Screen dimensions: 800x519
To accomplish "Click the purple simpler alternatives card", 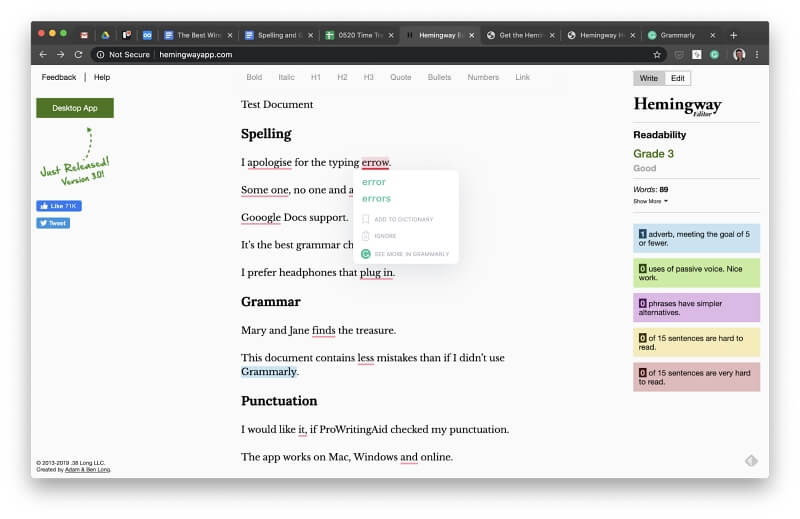I will coord(696,308).
